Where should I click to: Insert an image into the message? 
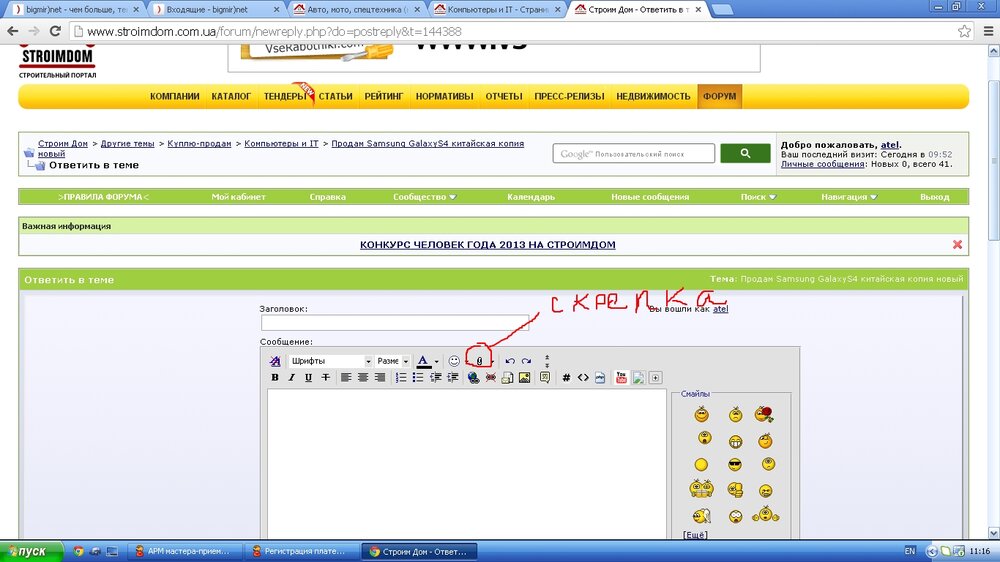(x=524, y=378)
